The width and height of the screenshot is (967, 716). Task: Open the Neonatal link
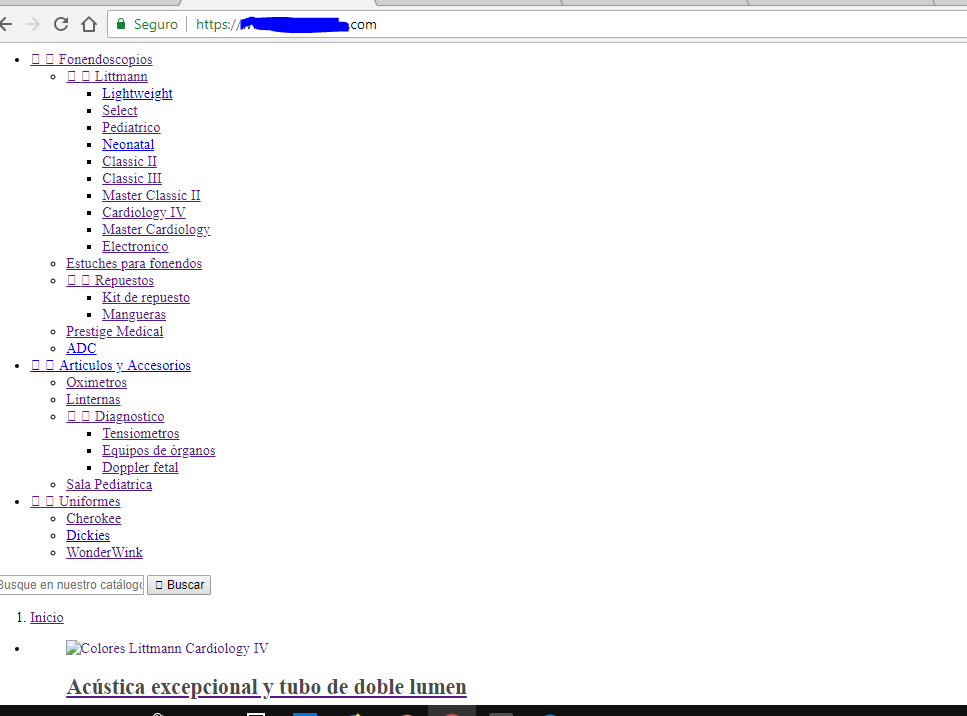128,144
